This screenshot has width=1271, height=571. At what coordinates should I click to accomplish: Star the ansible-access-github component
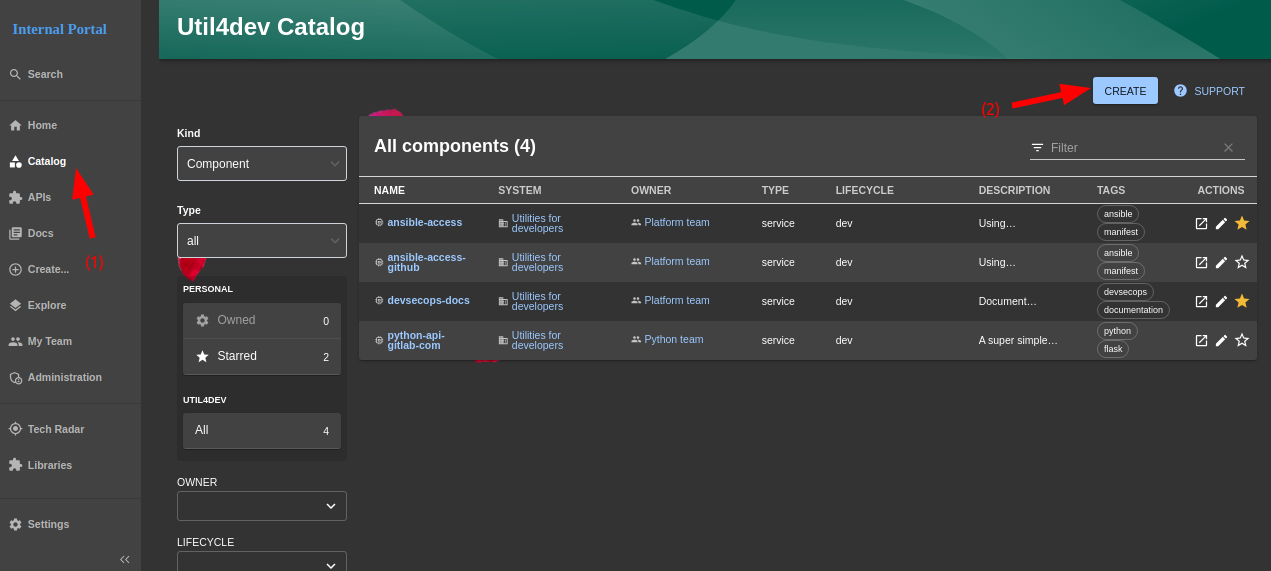(1242, 262)
